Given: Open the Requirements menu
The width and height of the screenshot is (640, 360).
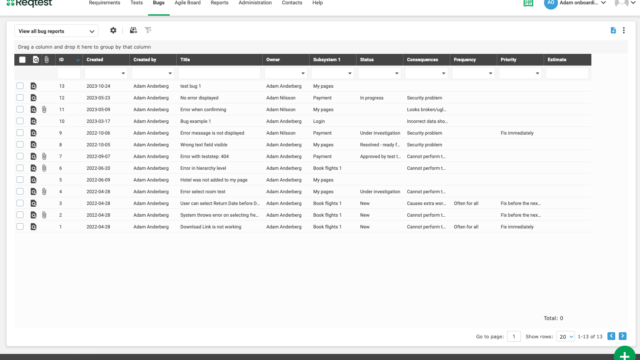Looking at the screenshot, I should point(104,3).
